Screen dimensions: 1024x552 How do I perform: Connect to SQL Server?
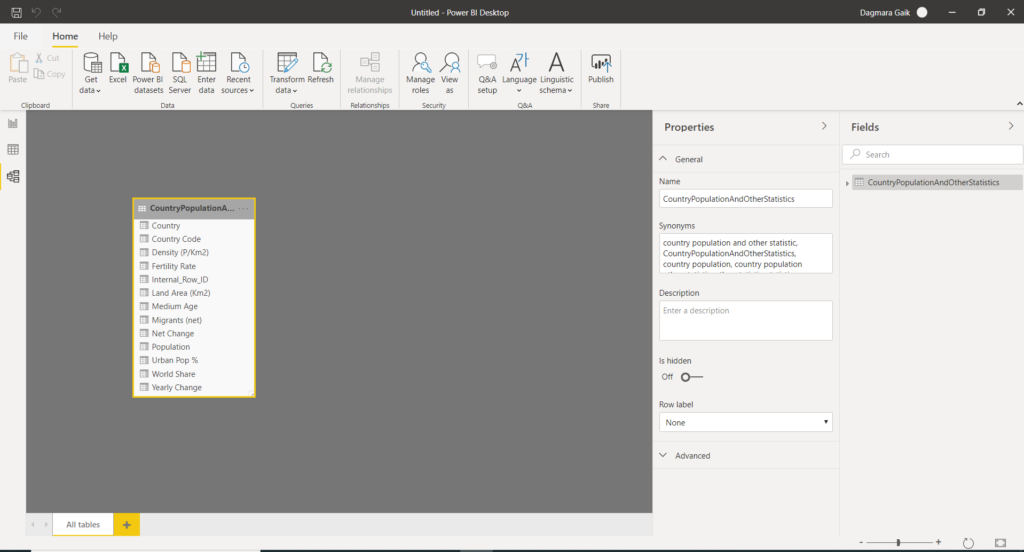180,73
